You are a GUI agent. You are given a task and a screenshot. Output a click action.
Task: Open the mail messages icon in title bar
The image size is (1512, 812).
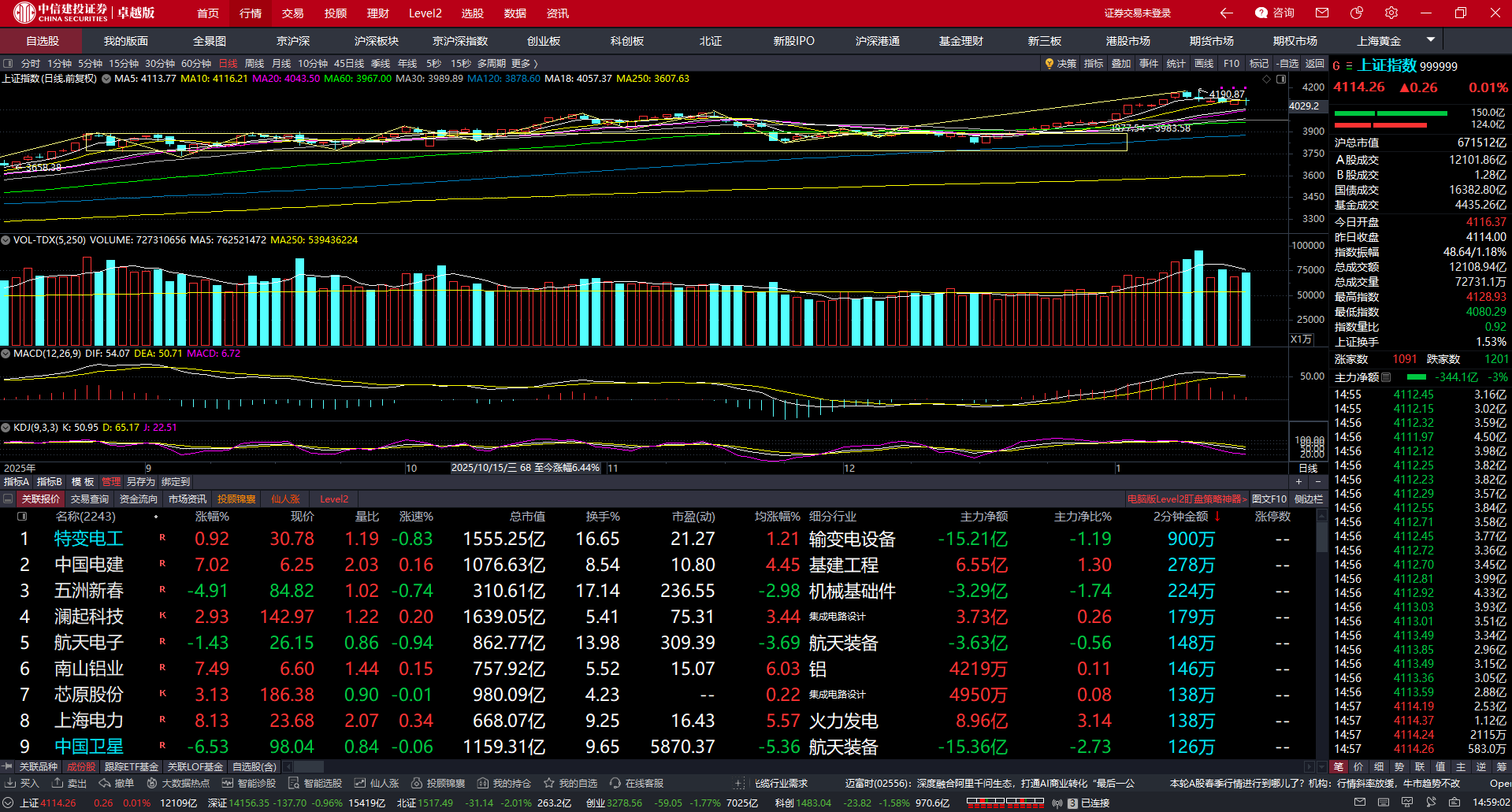click(1322, 13)
